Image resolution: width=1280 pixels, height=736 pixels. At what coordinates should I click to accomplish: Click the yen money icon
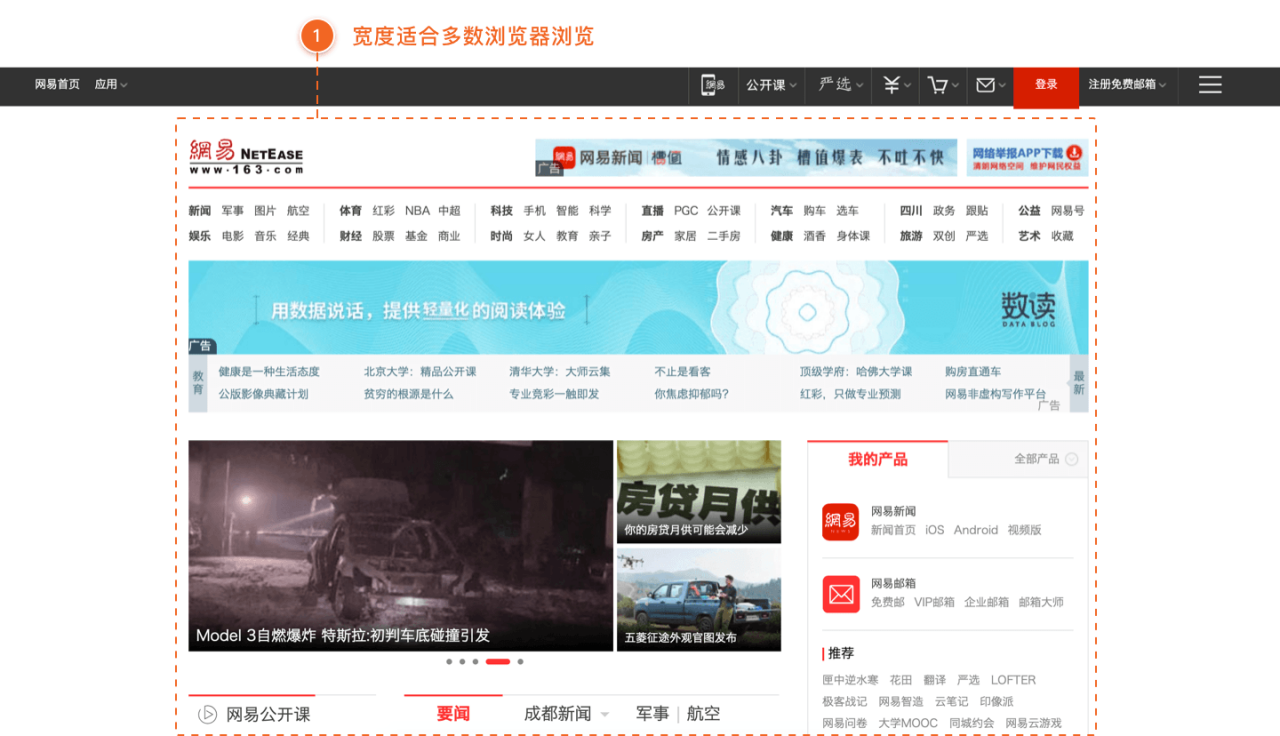coord(891,86)
